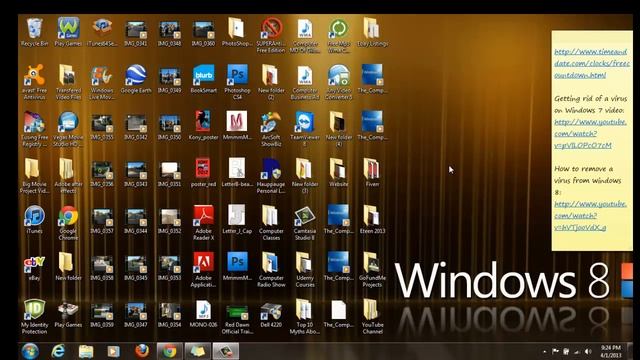
Task: Open Computer Radio Show folder
Action: click(x=271, y=270)
